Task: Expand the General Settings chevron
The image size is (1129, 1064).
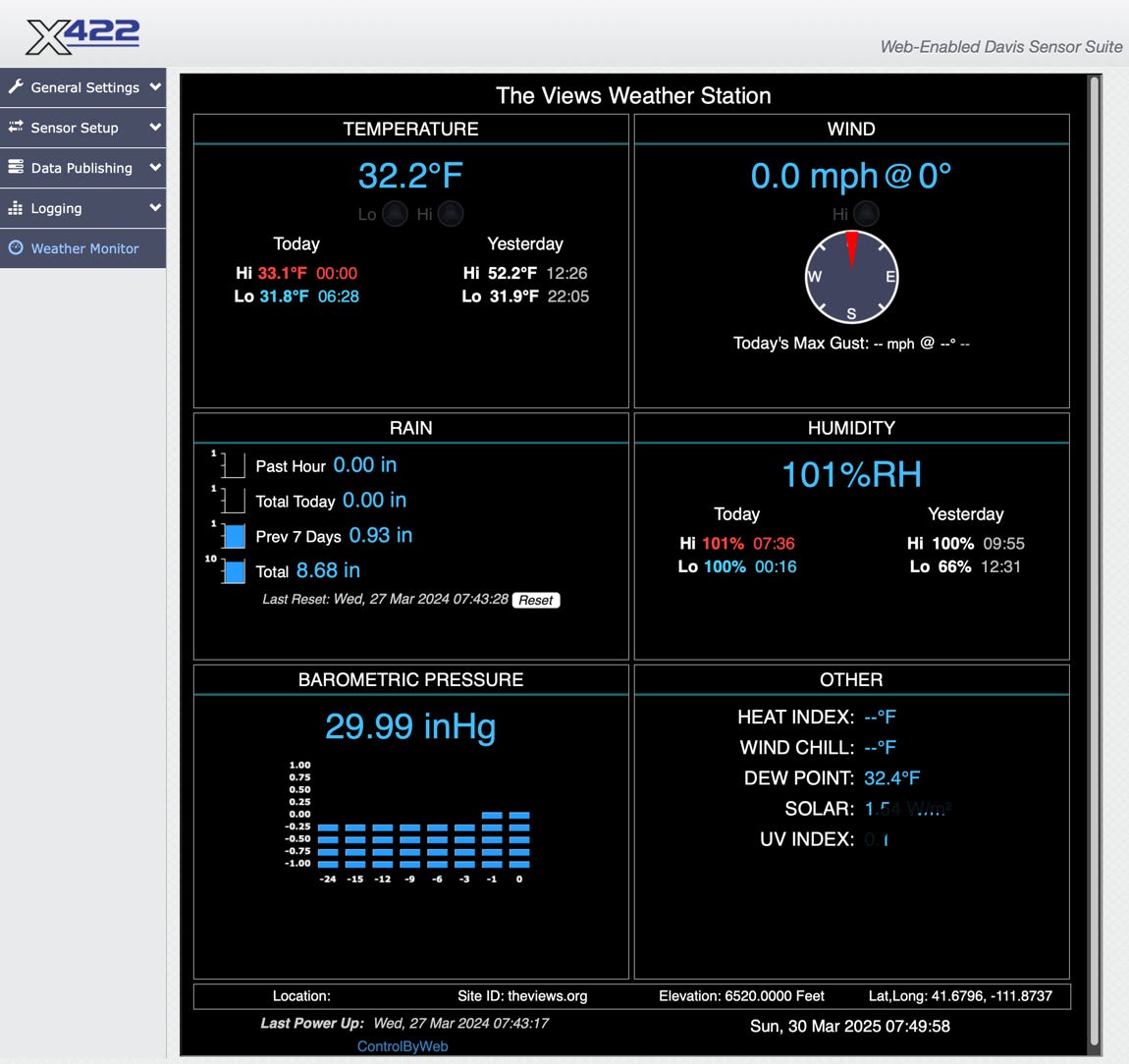Action: click(x=155, y=87)
